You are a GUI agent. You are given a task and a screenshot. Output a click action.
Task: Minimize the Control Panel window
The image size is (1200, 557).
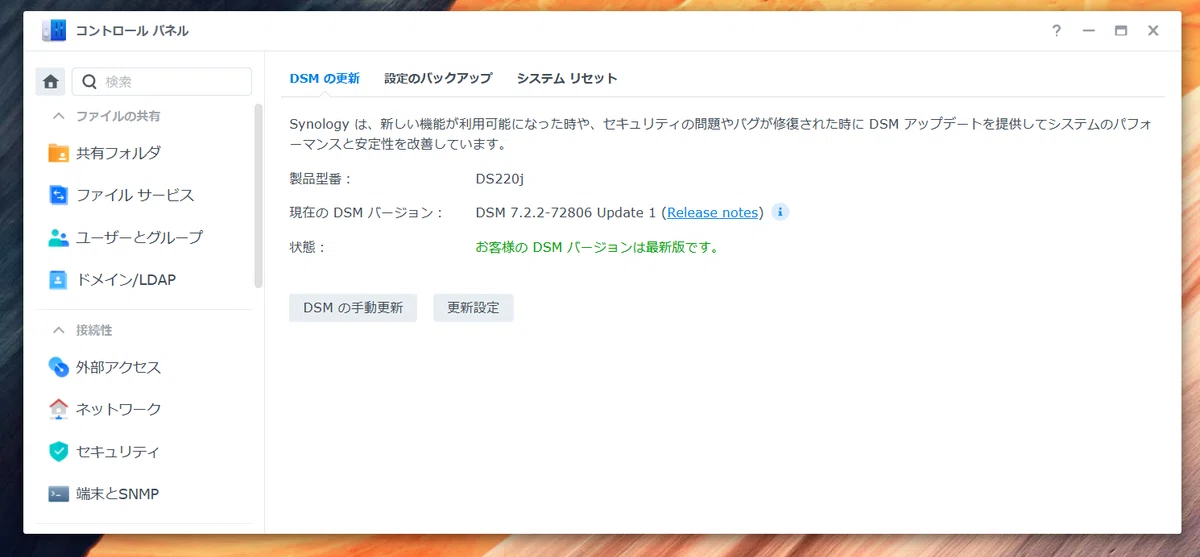(x=1089, y=31)
